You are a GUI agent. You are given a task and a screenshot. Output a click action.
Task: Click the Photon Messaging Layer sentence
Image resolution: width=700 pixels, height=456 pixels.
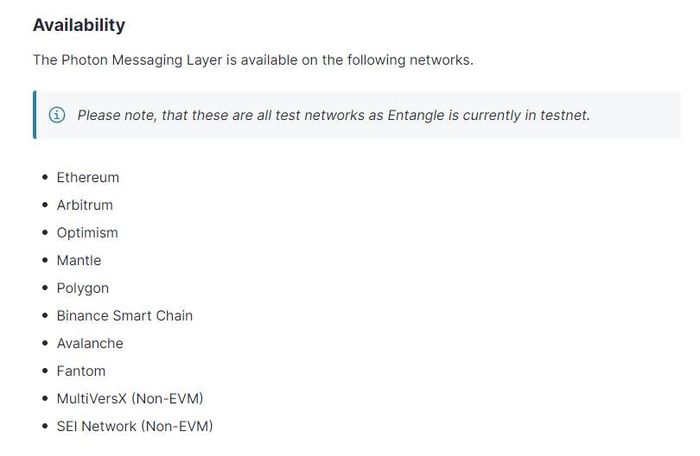point(253,60)
